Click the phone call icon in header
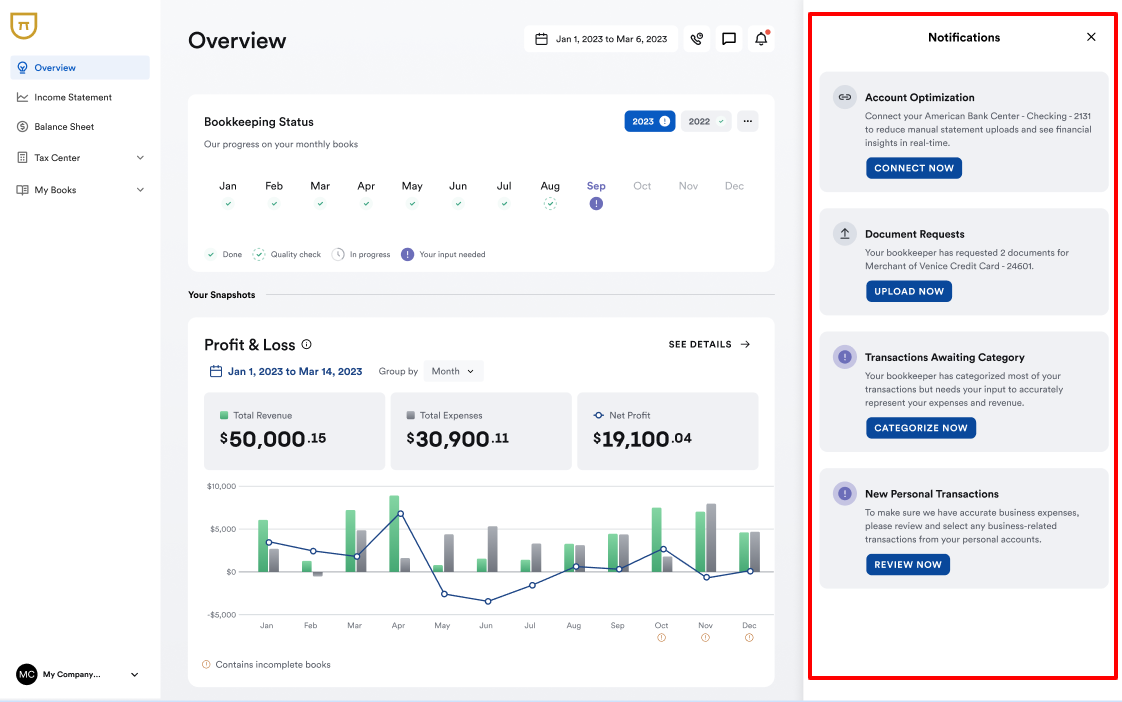The width and height of the screenshot is (1122, 702). (697, 39)
